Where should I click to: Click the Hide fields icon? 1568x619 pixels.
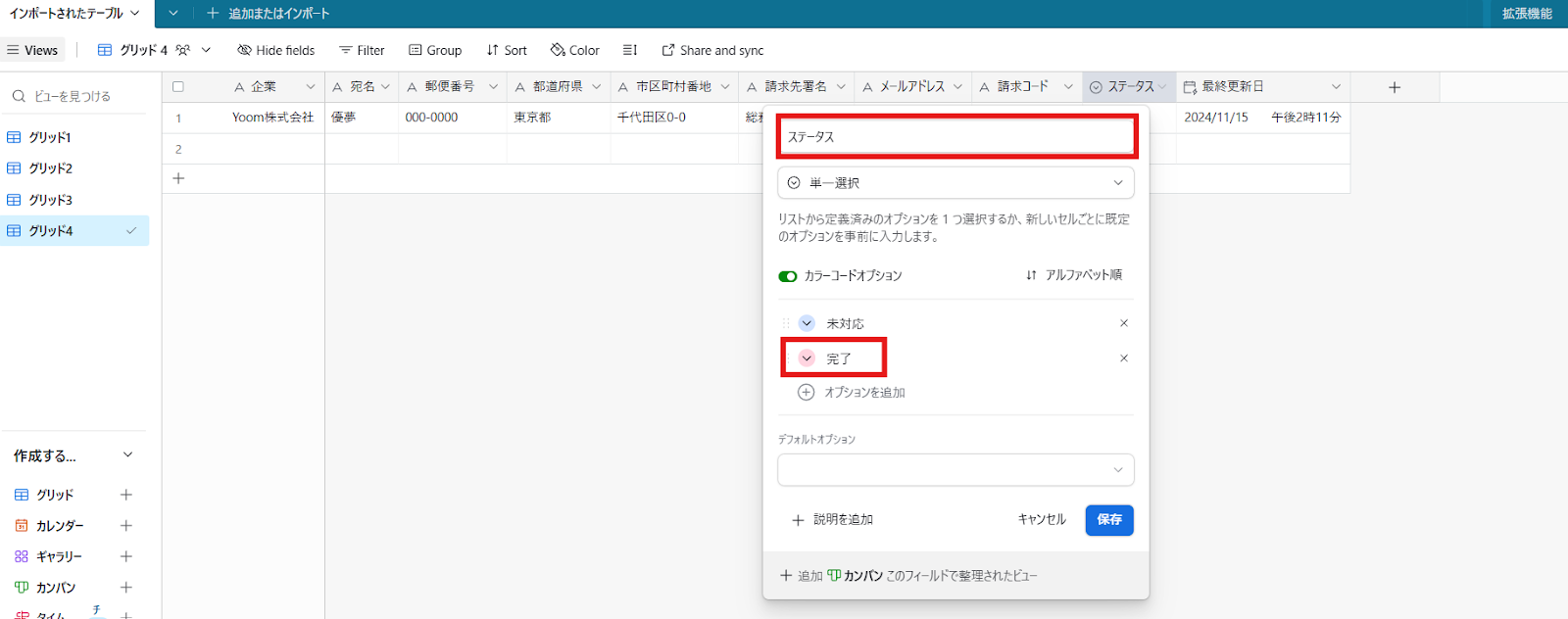[245, 50]
